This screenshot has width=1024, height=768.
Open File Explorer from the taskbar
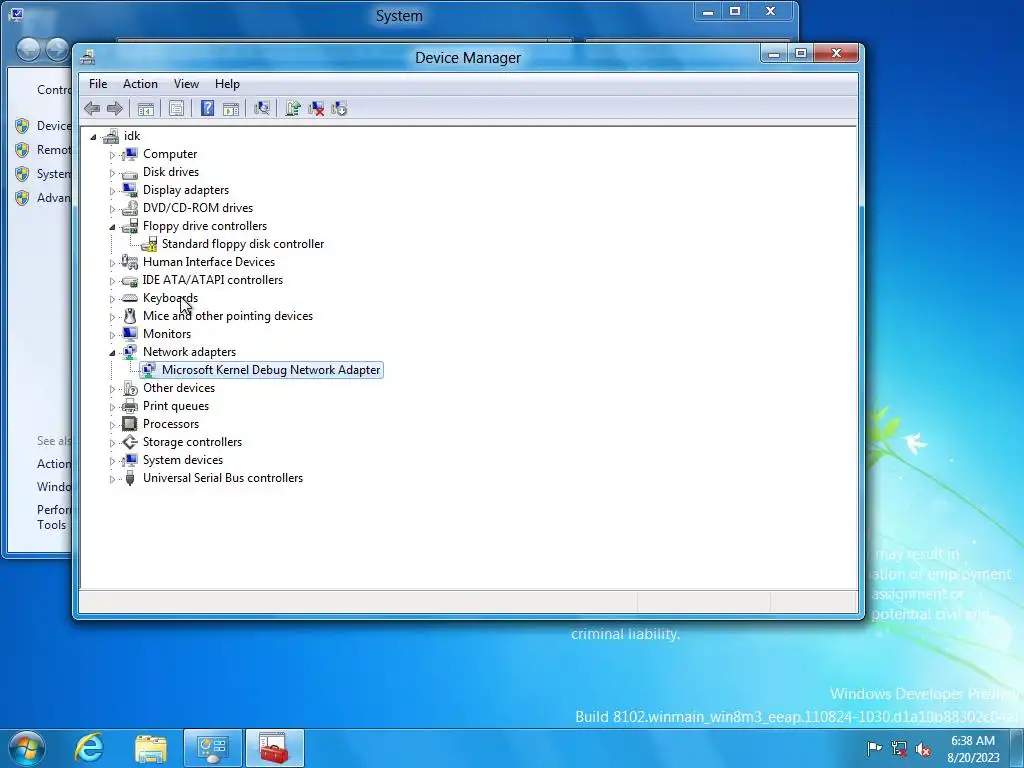151,748
